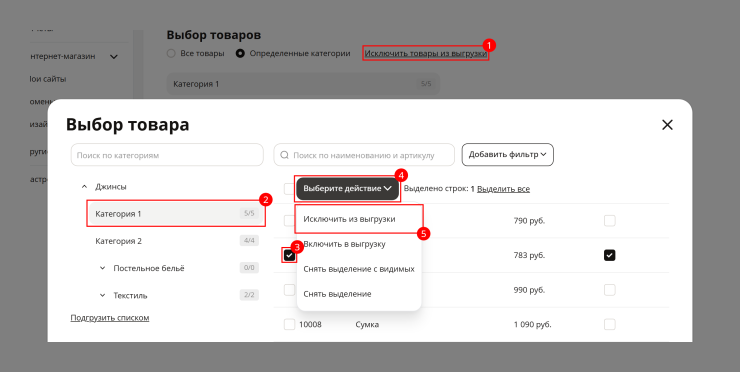Click the Выделить все link
The image size is (740, 372).
tap(503, 189)
